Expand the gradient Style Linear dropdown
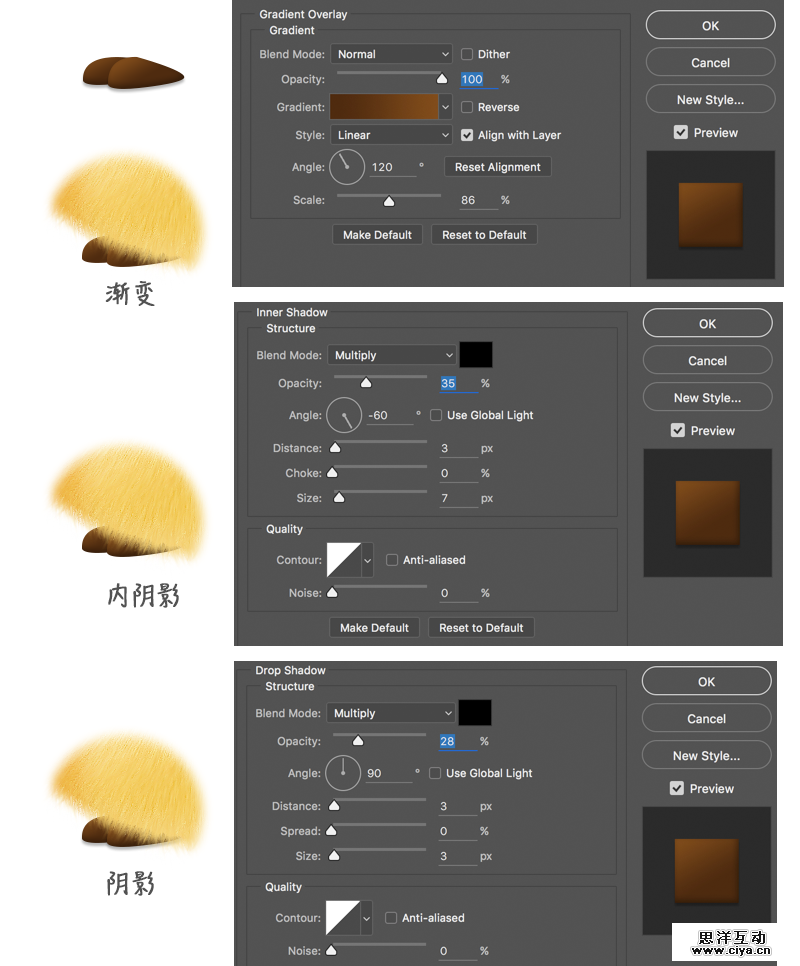Image resolution: width=800 pixels, height=966 pixels. click(x=391, y=135)
